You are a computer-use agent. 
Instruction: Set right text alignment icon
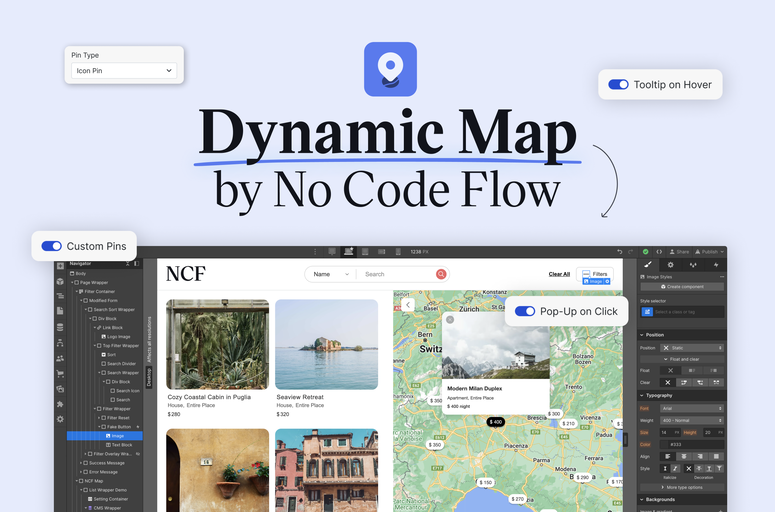click(x=700, y=456)
